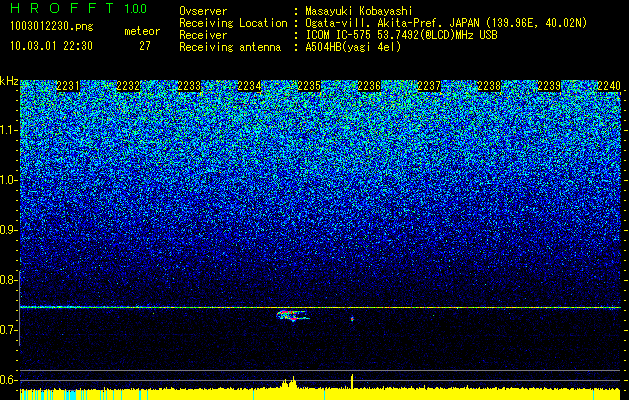This screenshot has width=629, height=400.
Task: Click the large meteor echo below 2235
Action: pyautogui.click(x=293, y=315)
